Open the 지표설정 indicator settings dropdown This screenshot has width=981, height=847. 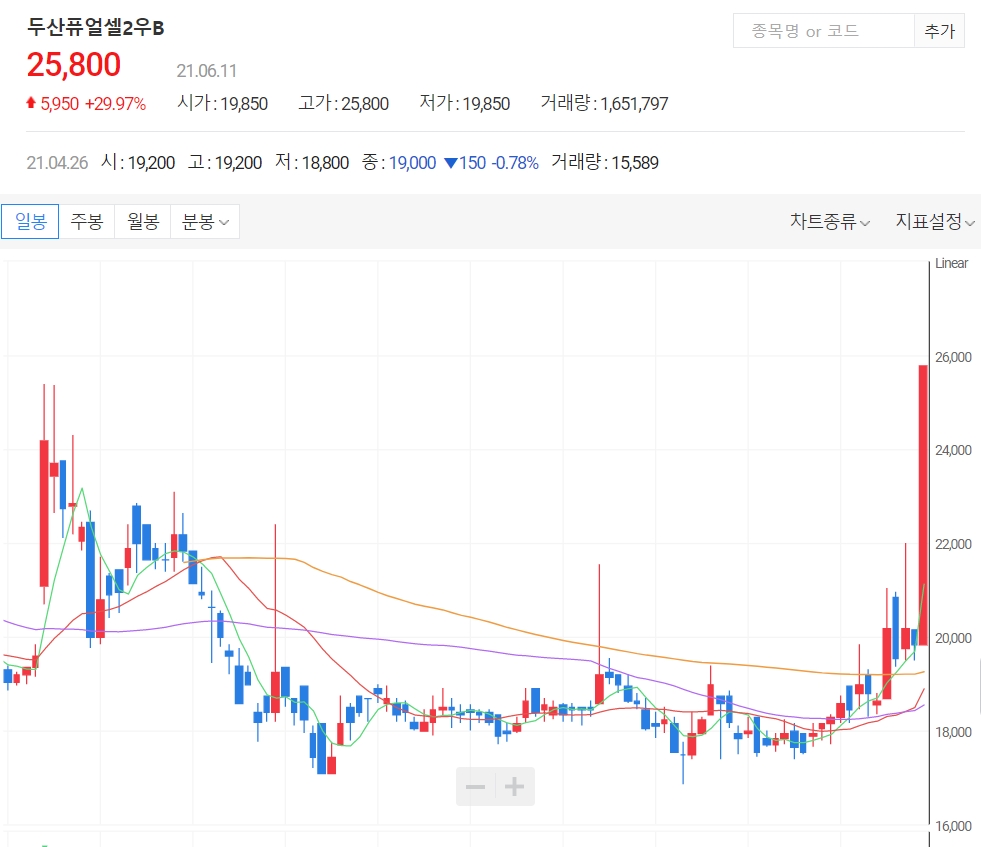[x=935, y=221]
